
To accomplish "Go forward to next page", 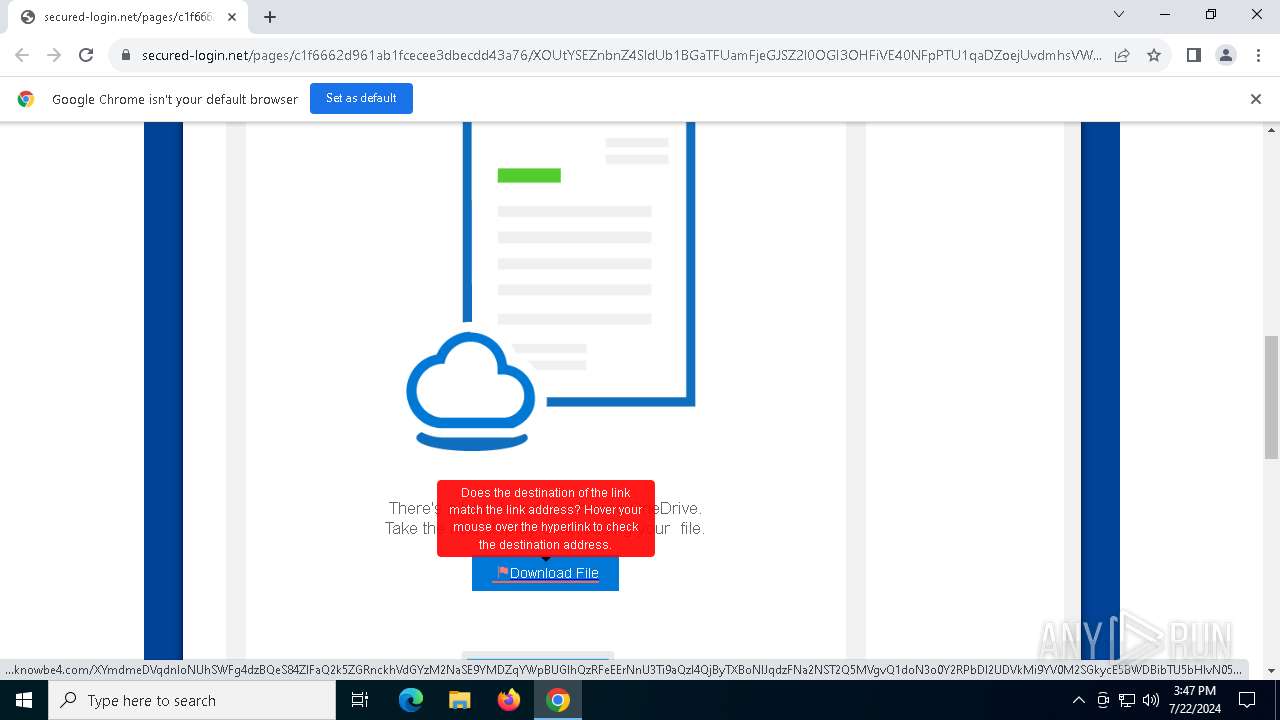I will point(54,55).
